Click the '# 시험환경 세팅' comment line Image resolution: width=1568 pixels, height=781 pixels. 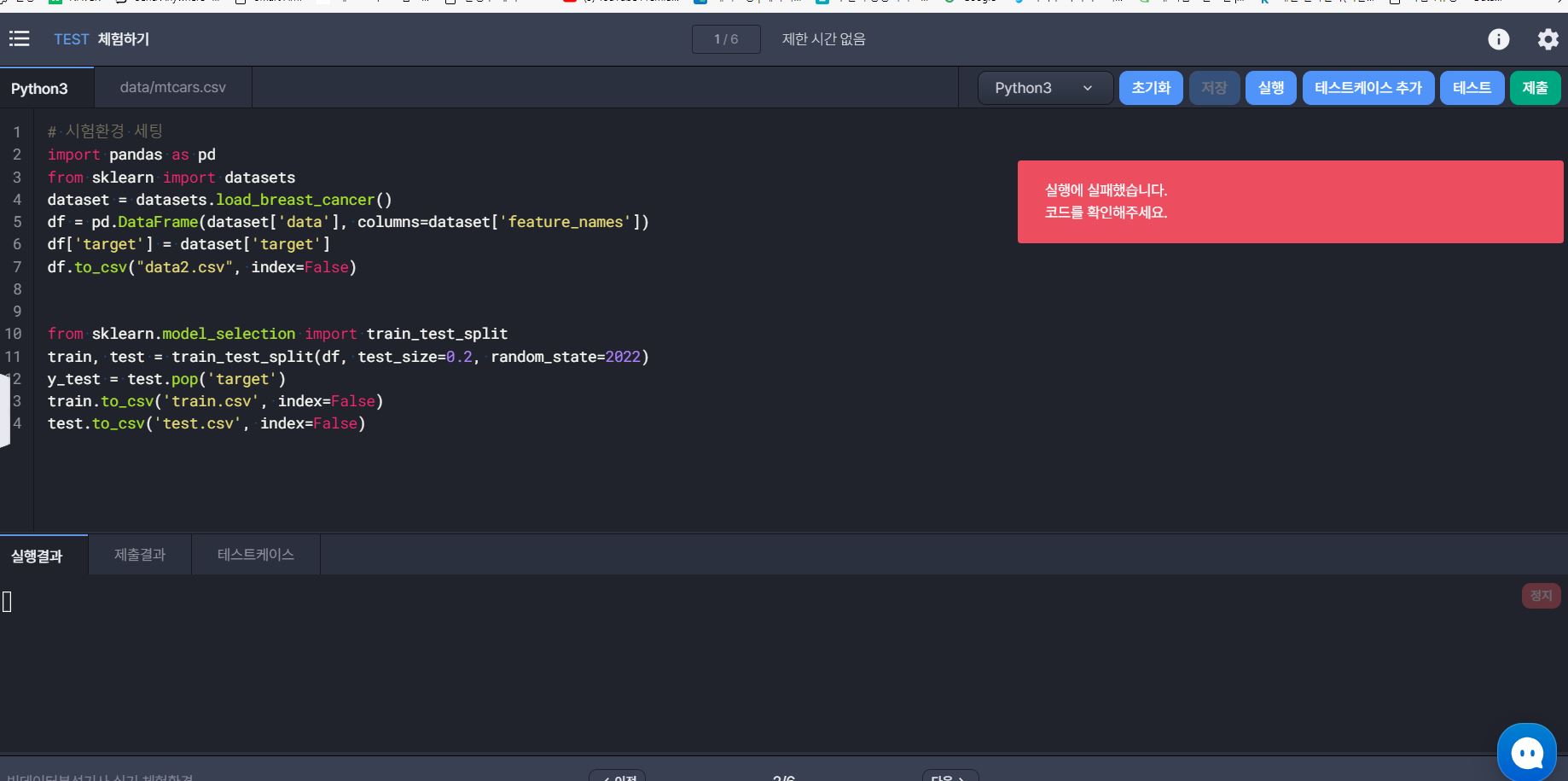click(105, 131)
